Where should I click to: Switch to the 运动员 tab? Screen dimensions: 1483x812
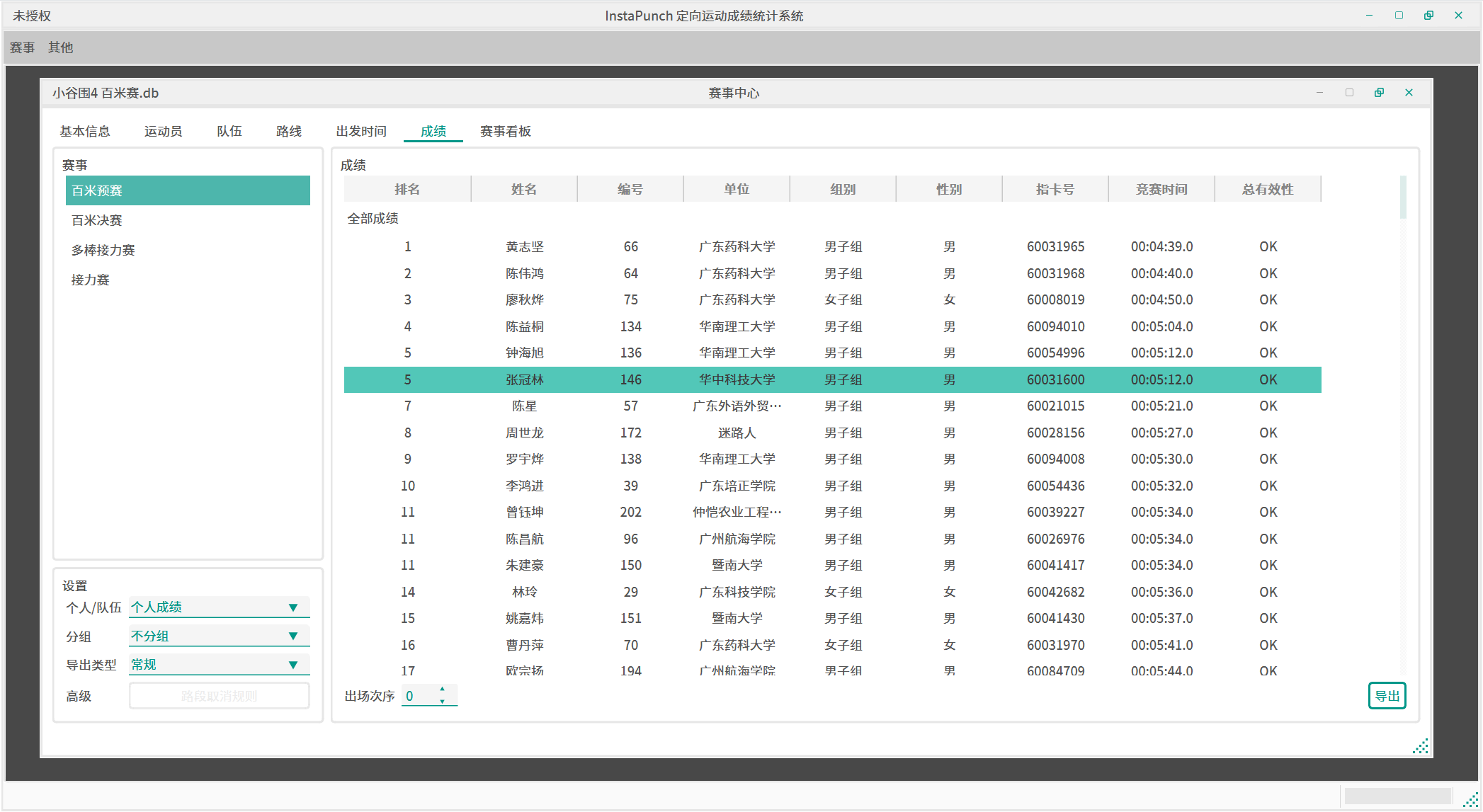[x=163, y=132]
